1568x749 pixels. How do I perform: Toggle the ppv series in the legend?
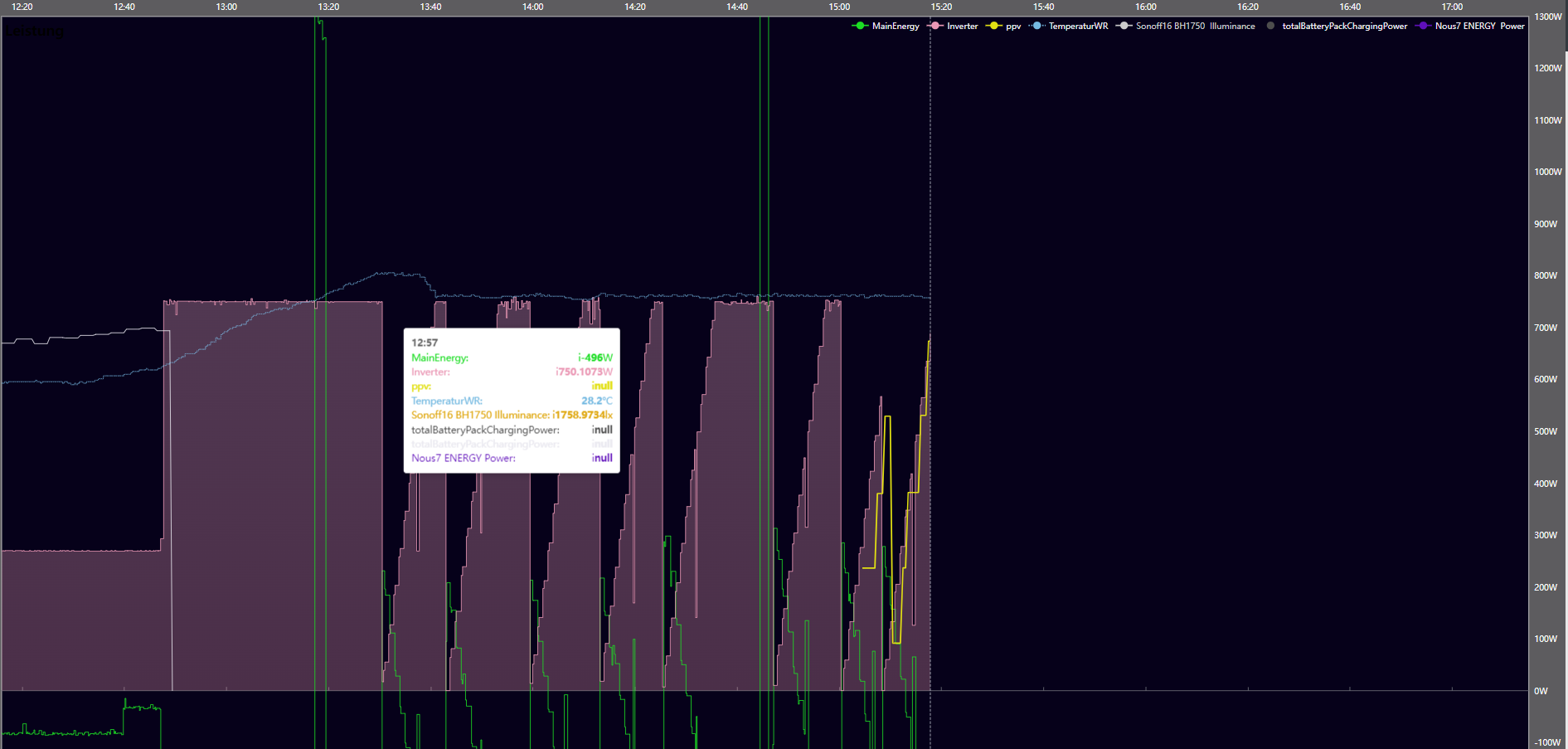point(1003,27)
